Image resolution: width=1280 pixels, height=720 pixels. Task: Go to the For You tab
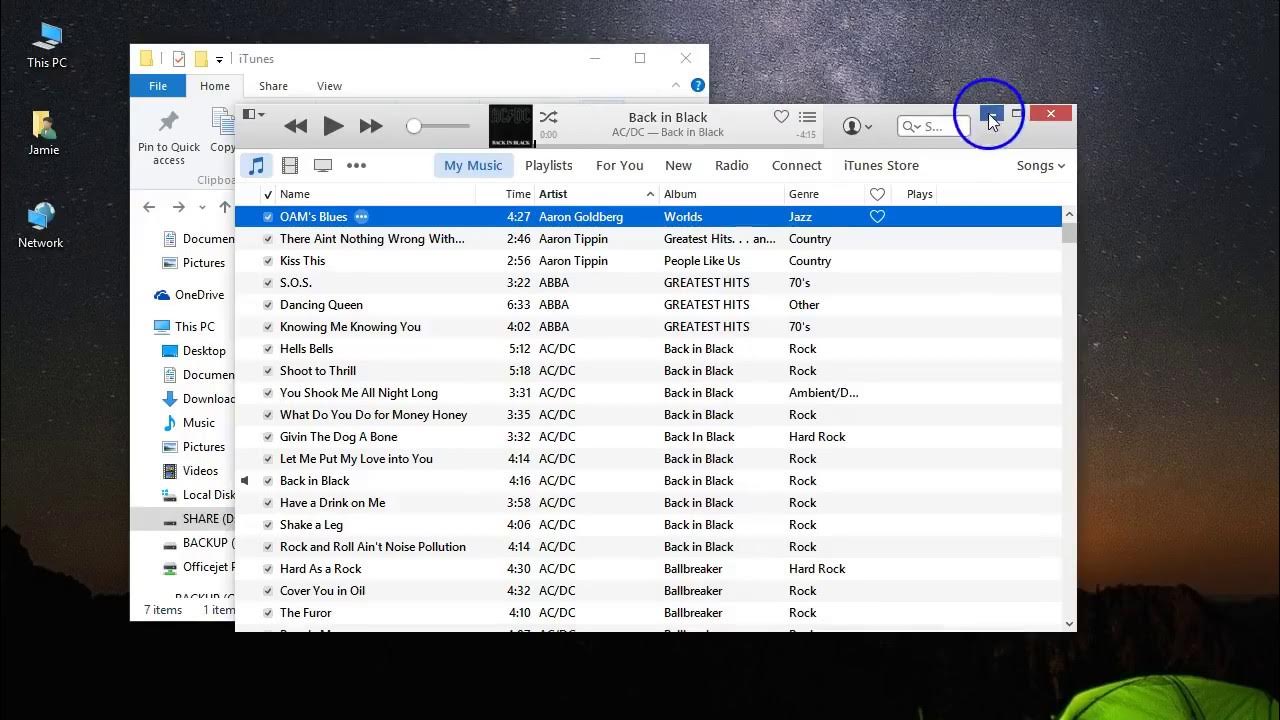pos(620,165)
